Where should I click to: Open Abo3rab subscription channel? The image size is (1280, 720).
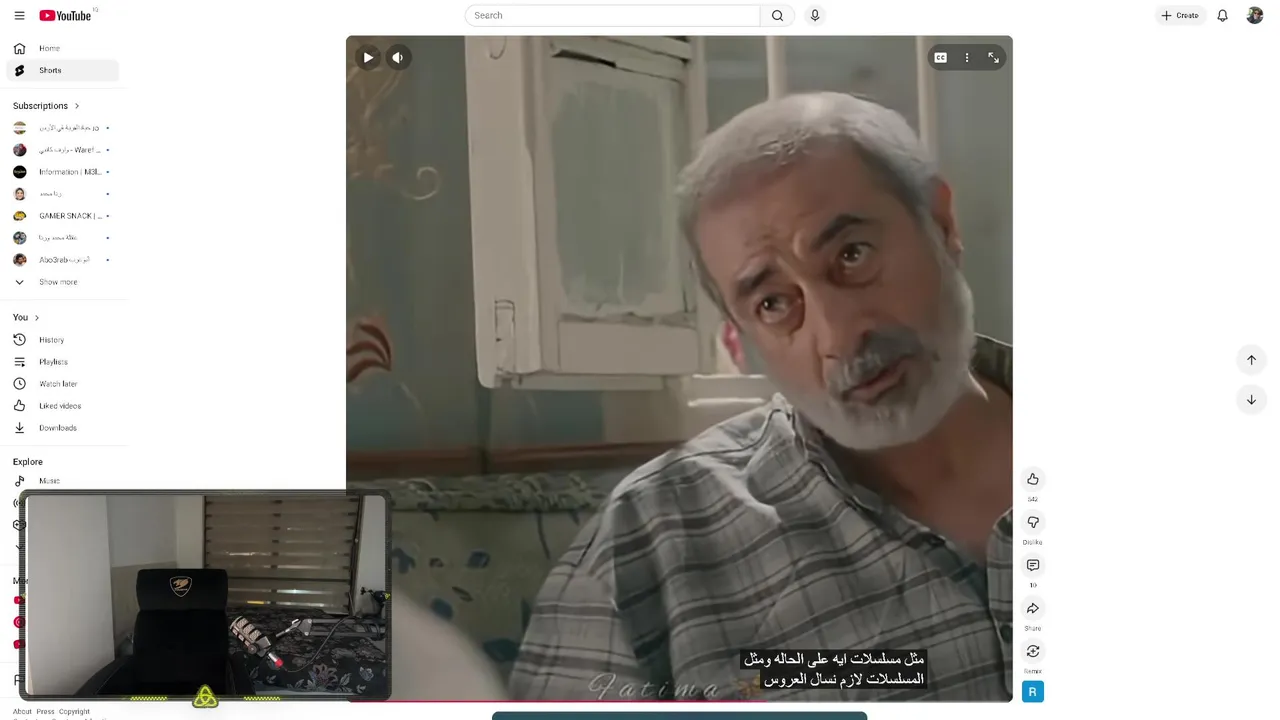[x=62, y=260]
